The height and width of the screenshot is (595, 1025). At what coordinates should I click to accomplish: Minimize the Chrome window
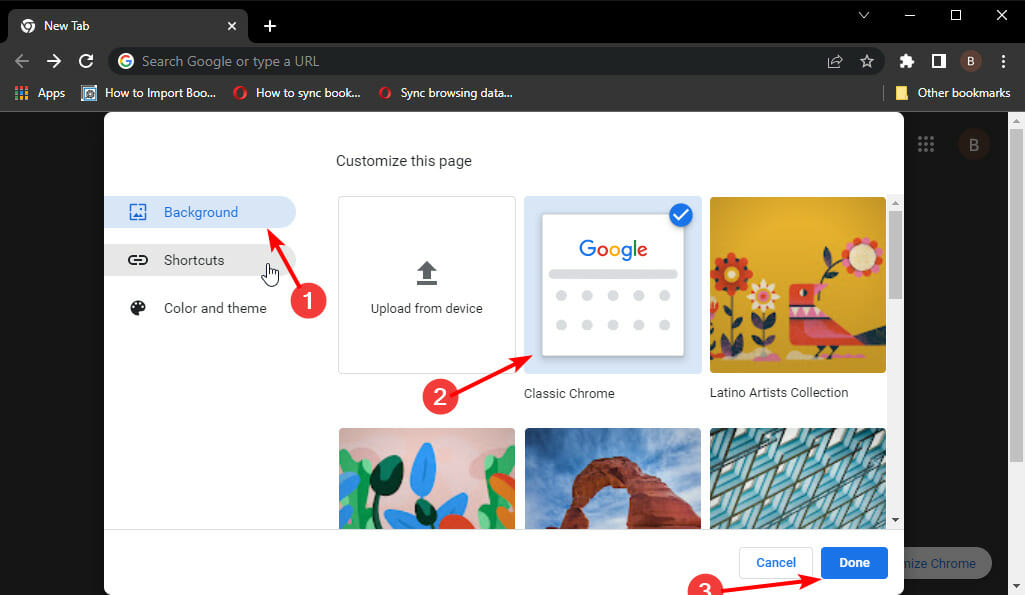(x=909, y=15)
